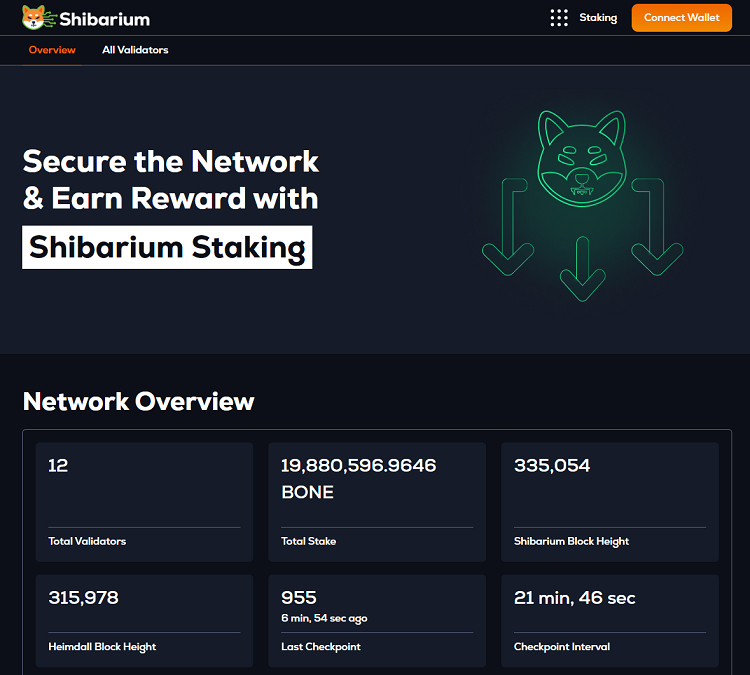Click the Shibarium Block Height label
This screenshot has height=675, width=750.
click(x=571, y=541)
